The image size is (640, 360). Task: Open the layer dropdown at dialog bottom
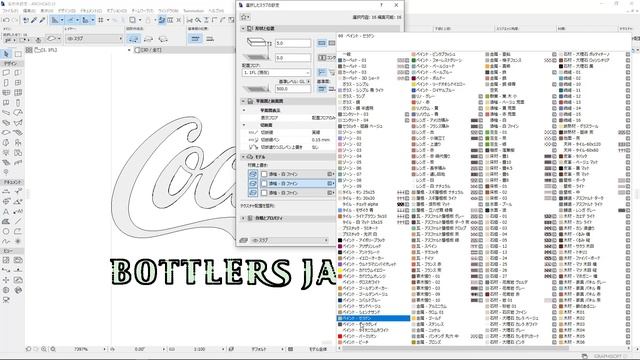(x=289, y=240)
